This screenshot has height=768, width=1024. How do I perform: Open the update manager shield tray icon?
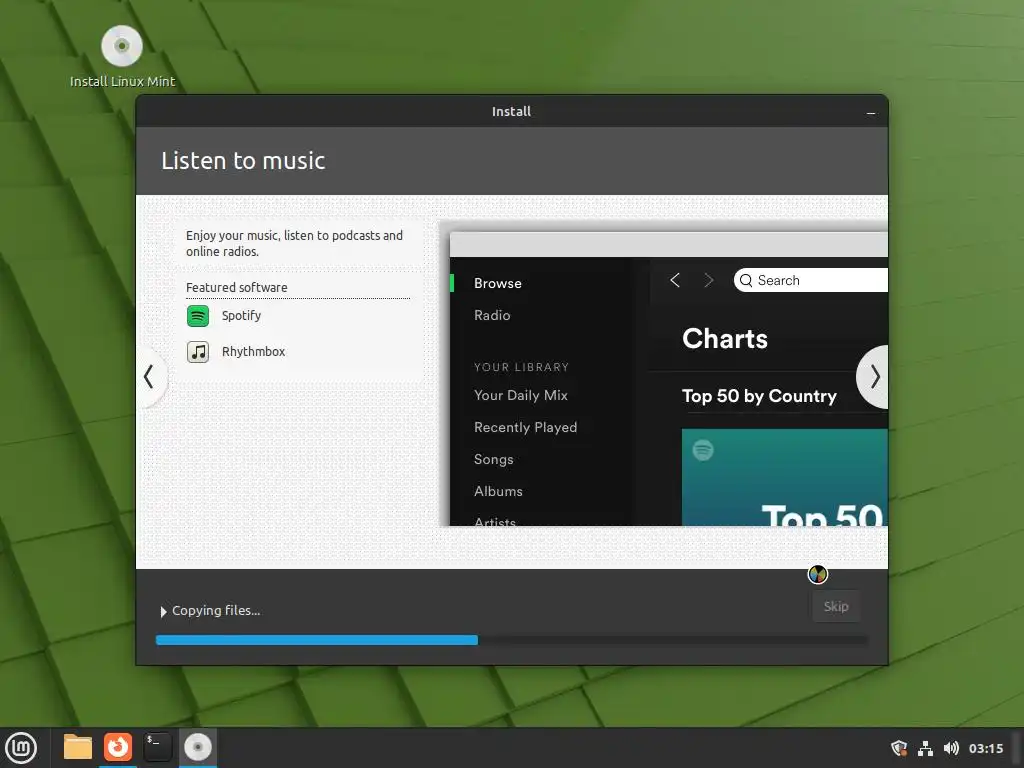click(899, 748)
